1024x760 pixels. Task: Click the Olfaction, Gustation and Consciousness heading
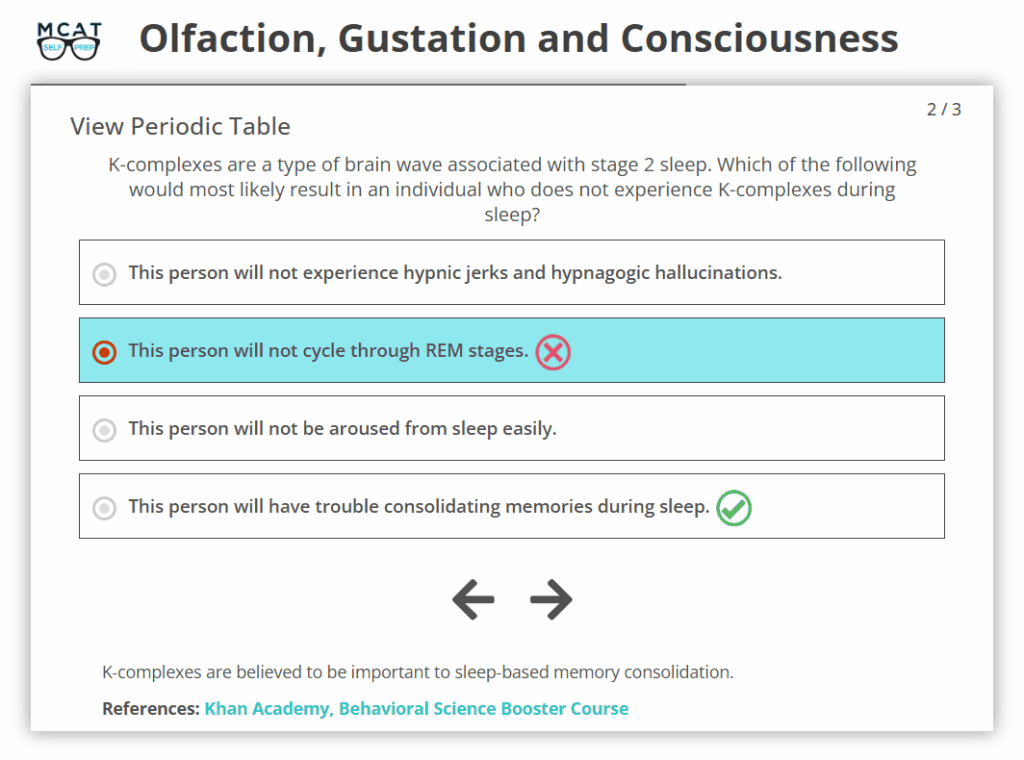(x=518, y=39)
